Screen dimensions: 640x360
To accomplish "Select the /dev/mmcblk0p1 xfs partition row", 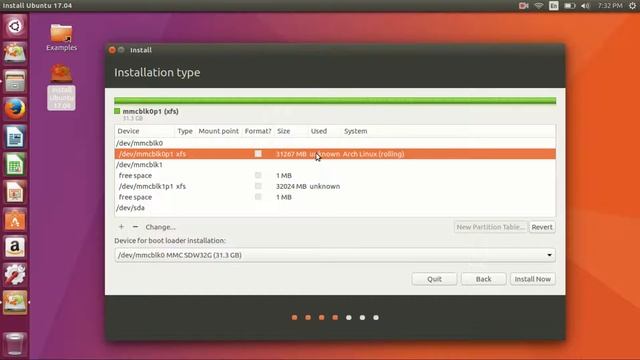I will click(335, 154).
